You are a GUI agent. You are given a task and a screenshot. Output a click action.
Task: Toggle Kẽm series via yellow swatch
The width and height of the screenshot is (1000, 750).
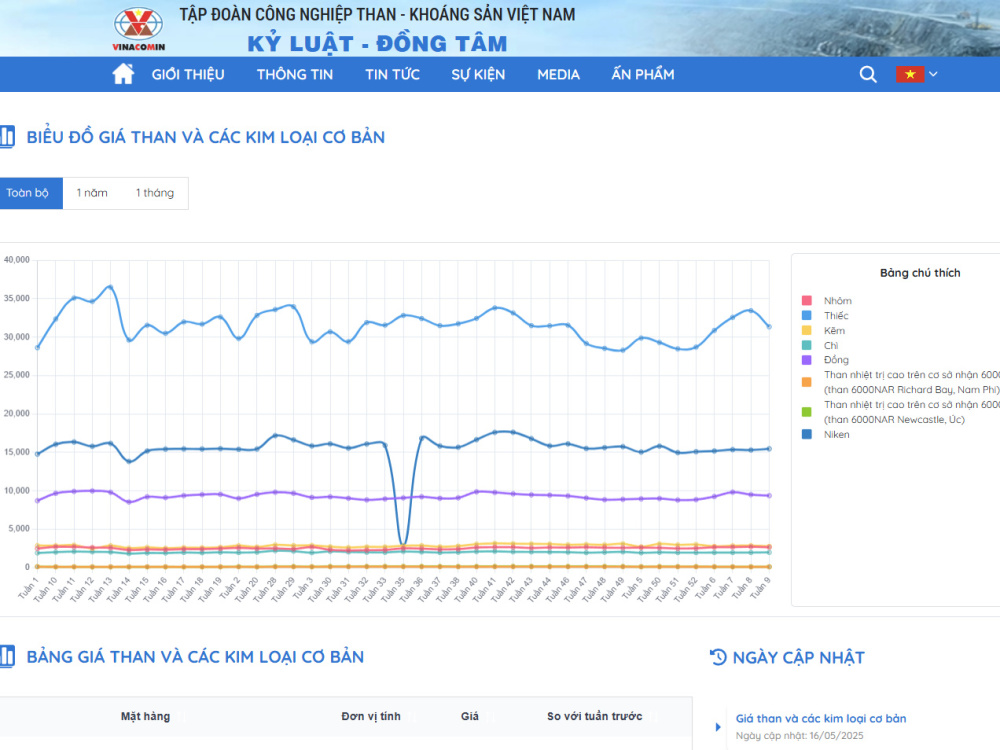tap(807, 330)
